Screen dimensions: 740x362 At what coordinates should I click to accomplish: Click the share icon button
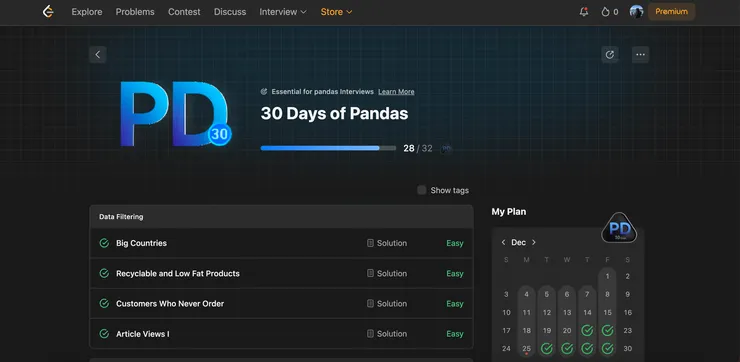pyautogui.click(x=610, y=55)
